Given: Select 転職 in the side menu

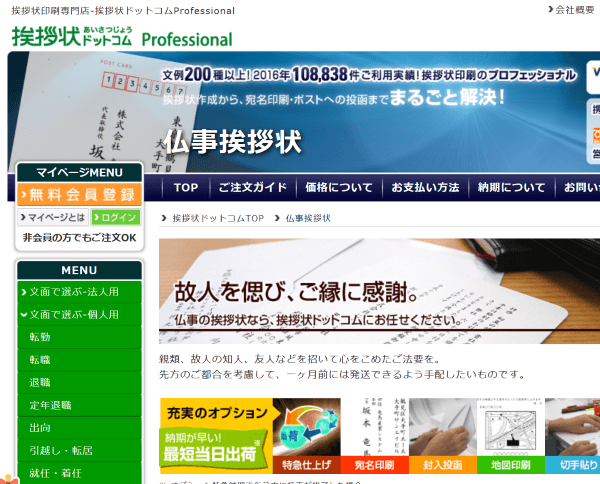Looking at the screenshot, I should click(x=80, y=360).
